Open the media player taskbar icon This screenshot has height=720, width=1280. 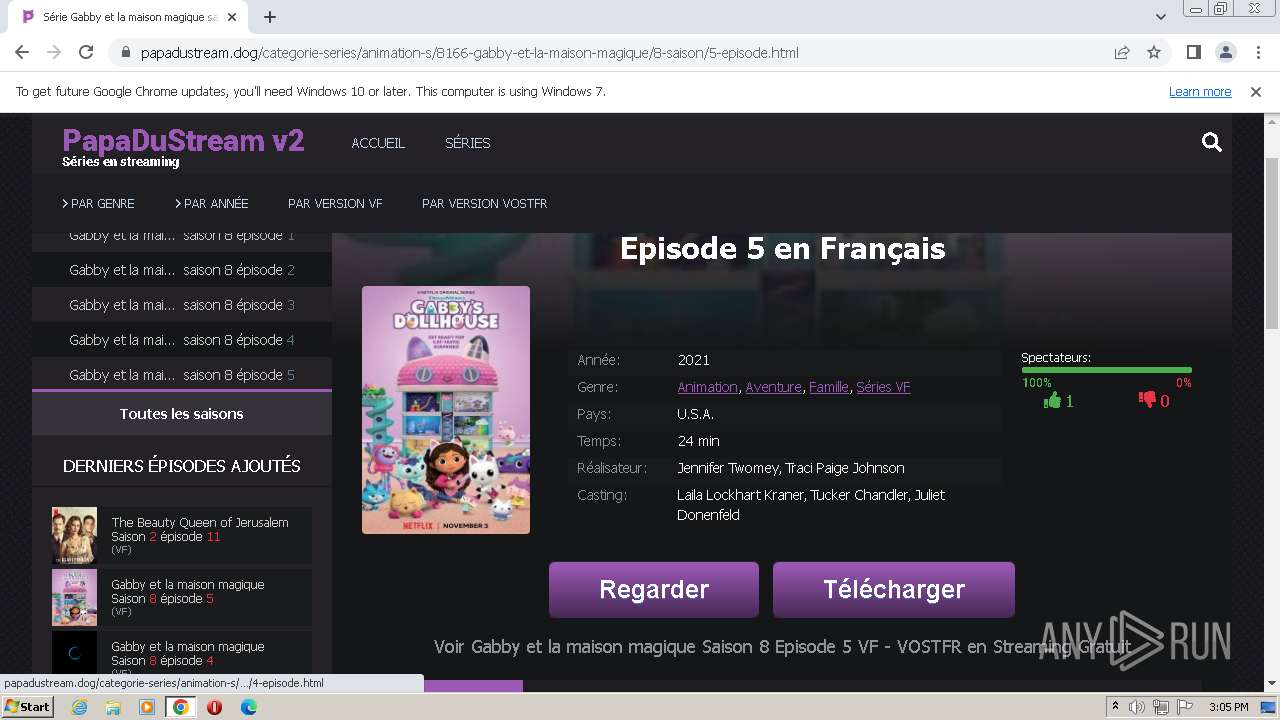pyautogui.click(x=147, y=707)
